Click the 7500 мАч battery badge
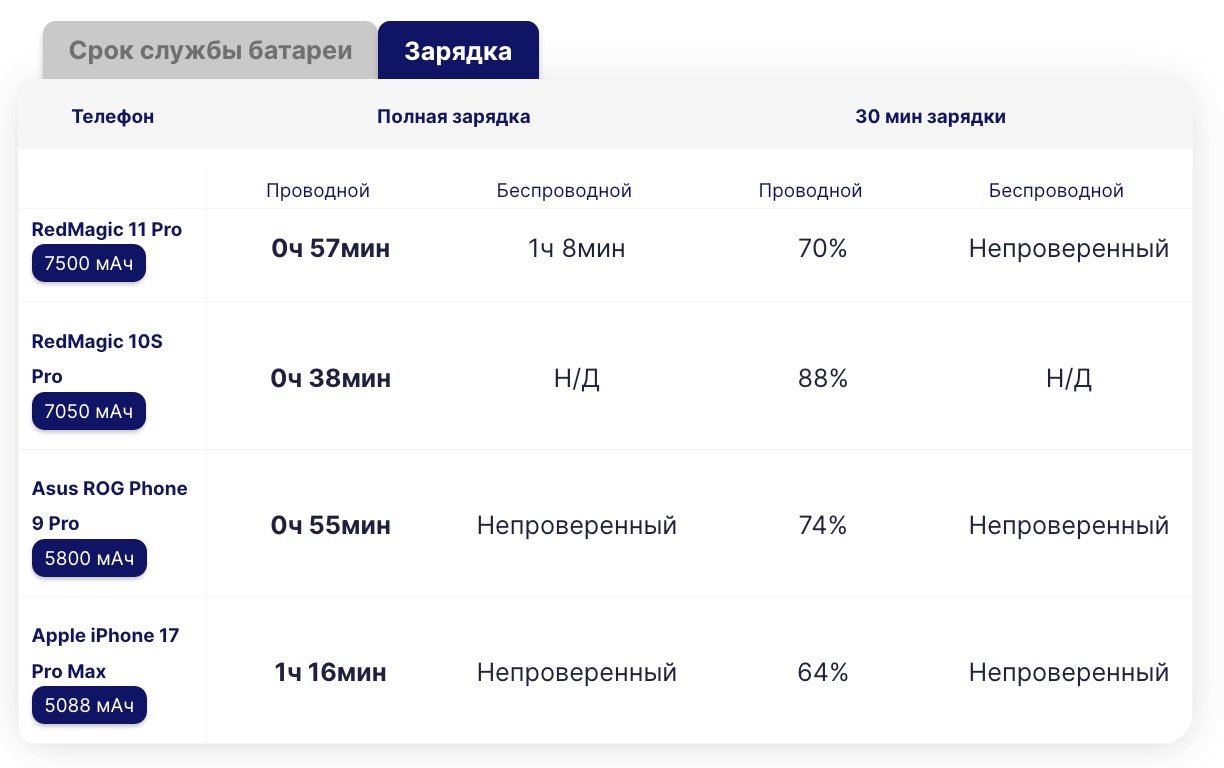1224x768 pixels. tap(89, 265)
